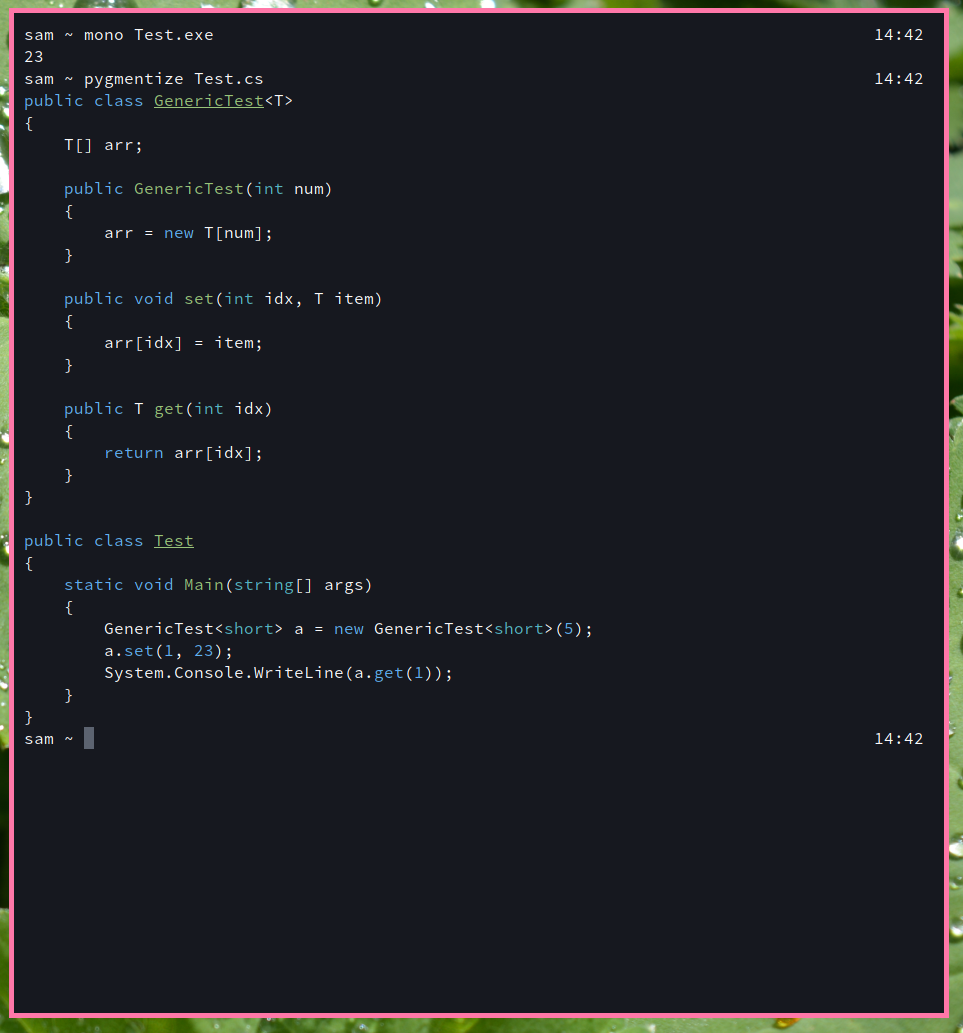The height and width of the screenshot is (1033, 963).
Task: Click the 'arr = new T[num];' statement
Action: click(x=188, y=233)
